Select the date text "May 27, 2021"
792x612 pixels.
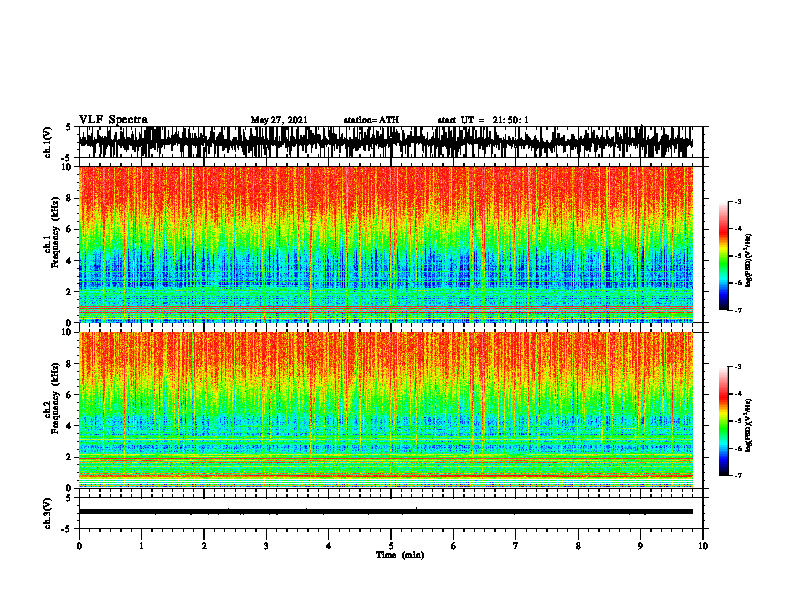tap(279, 120)
